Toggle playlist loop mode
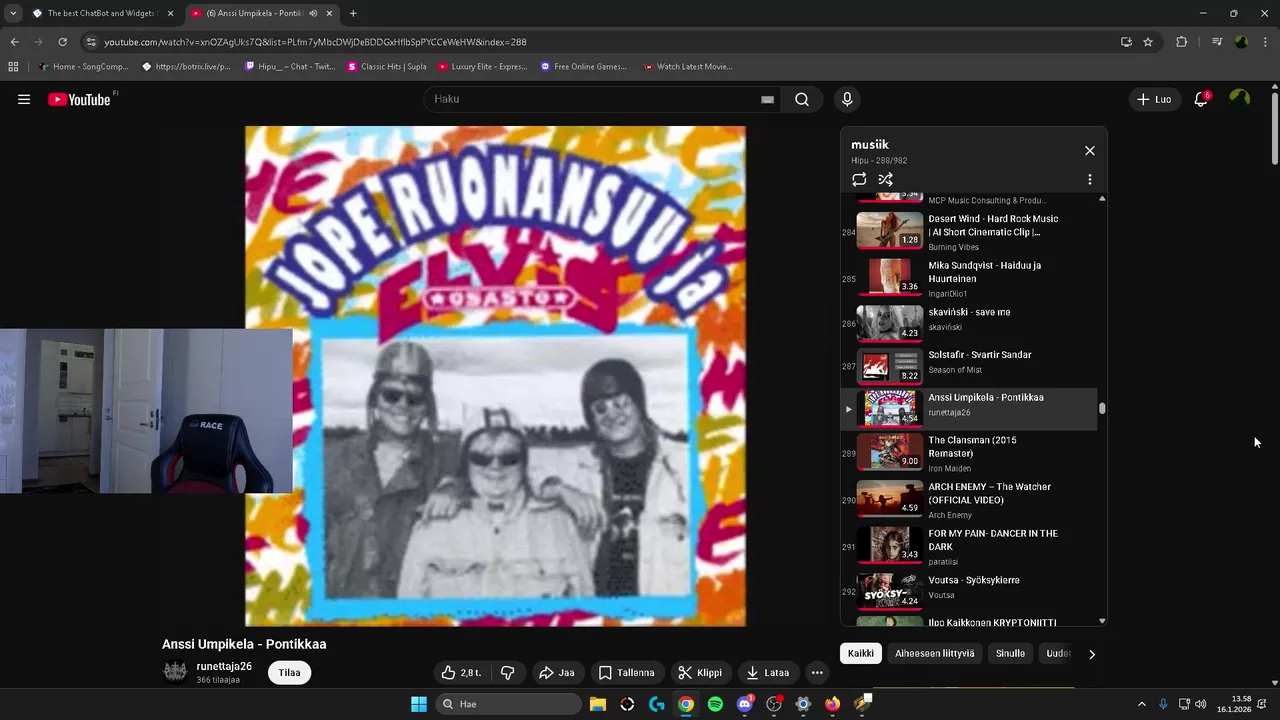The image size is (1280, 720). (859, 180)
